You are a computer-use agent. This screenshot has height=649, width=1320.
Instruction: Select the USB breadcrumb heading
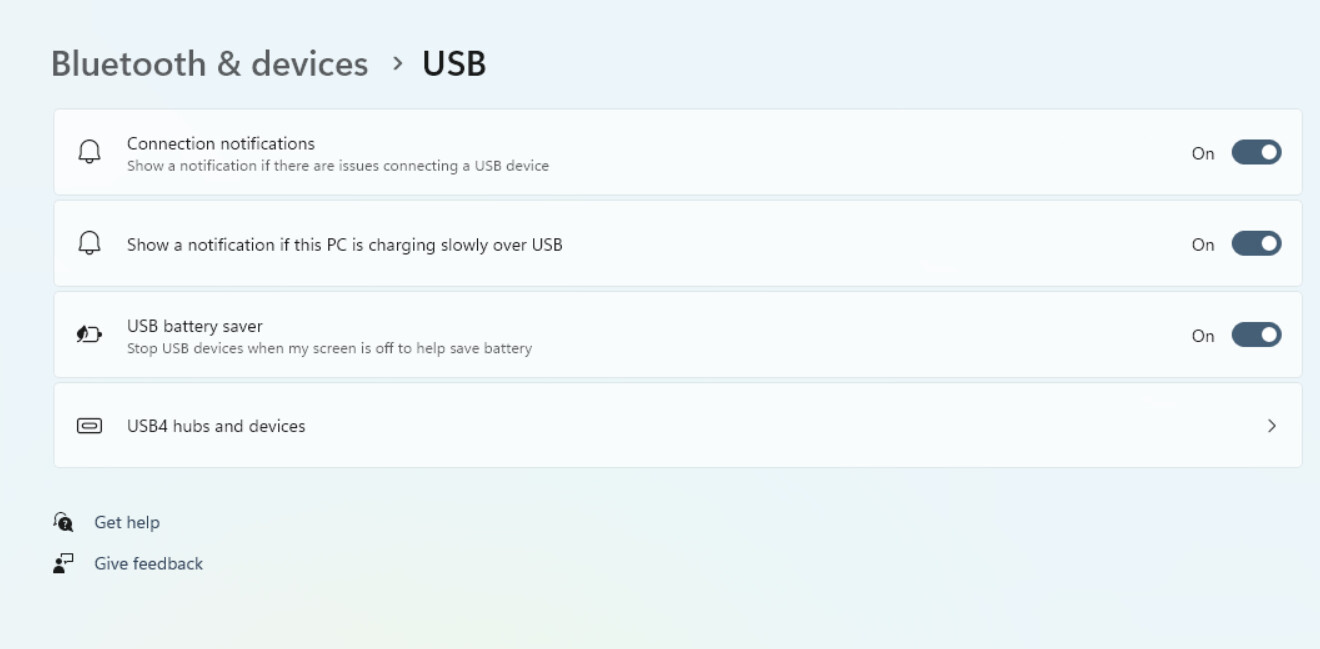(454, 64)
